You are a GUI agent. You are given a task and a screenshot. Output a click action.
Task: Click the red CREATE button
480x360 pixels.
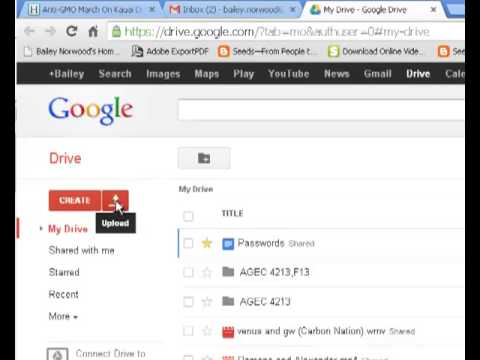point(75,200)
